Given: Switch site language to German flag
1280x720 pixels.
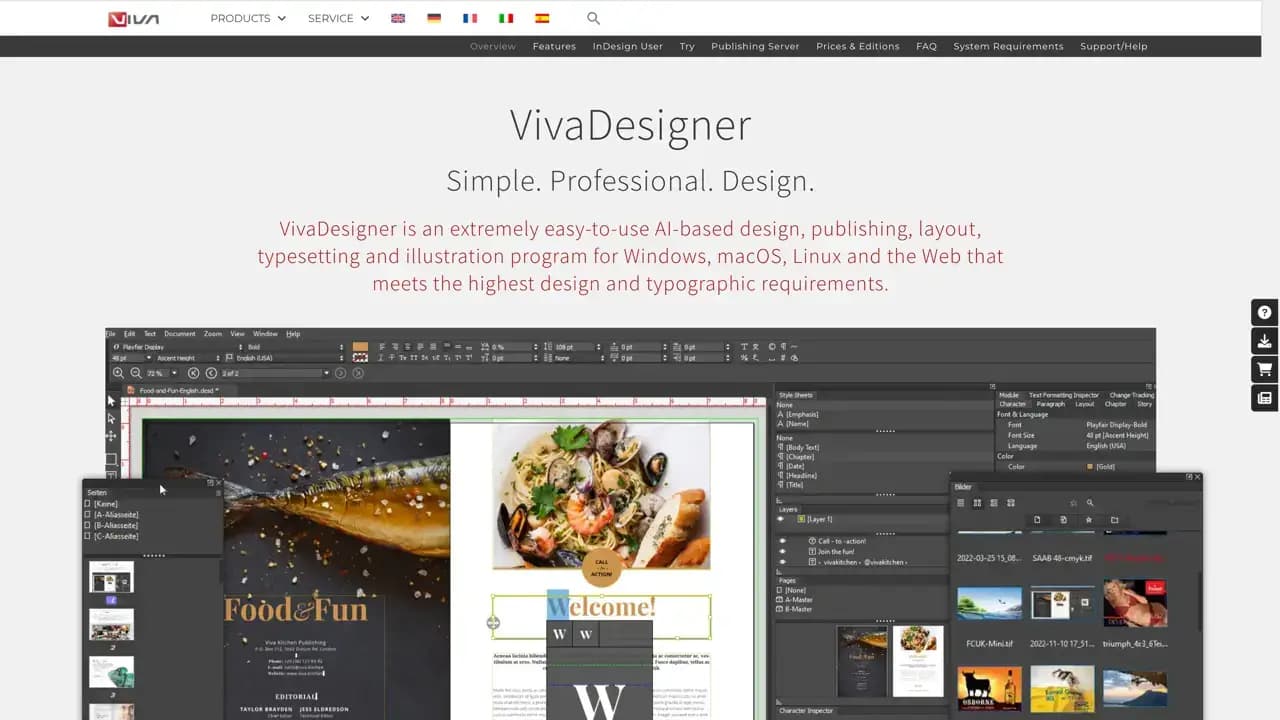Looking at the screenshot, I should (x=434, y=18).
